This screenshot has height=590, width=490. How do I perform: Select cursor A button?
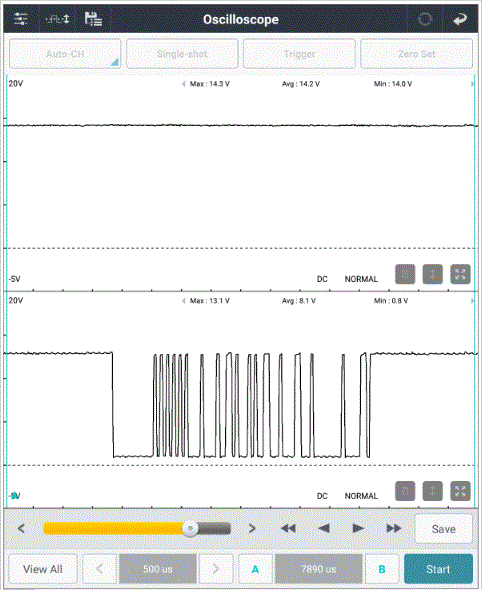255,569
